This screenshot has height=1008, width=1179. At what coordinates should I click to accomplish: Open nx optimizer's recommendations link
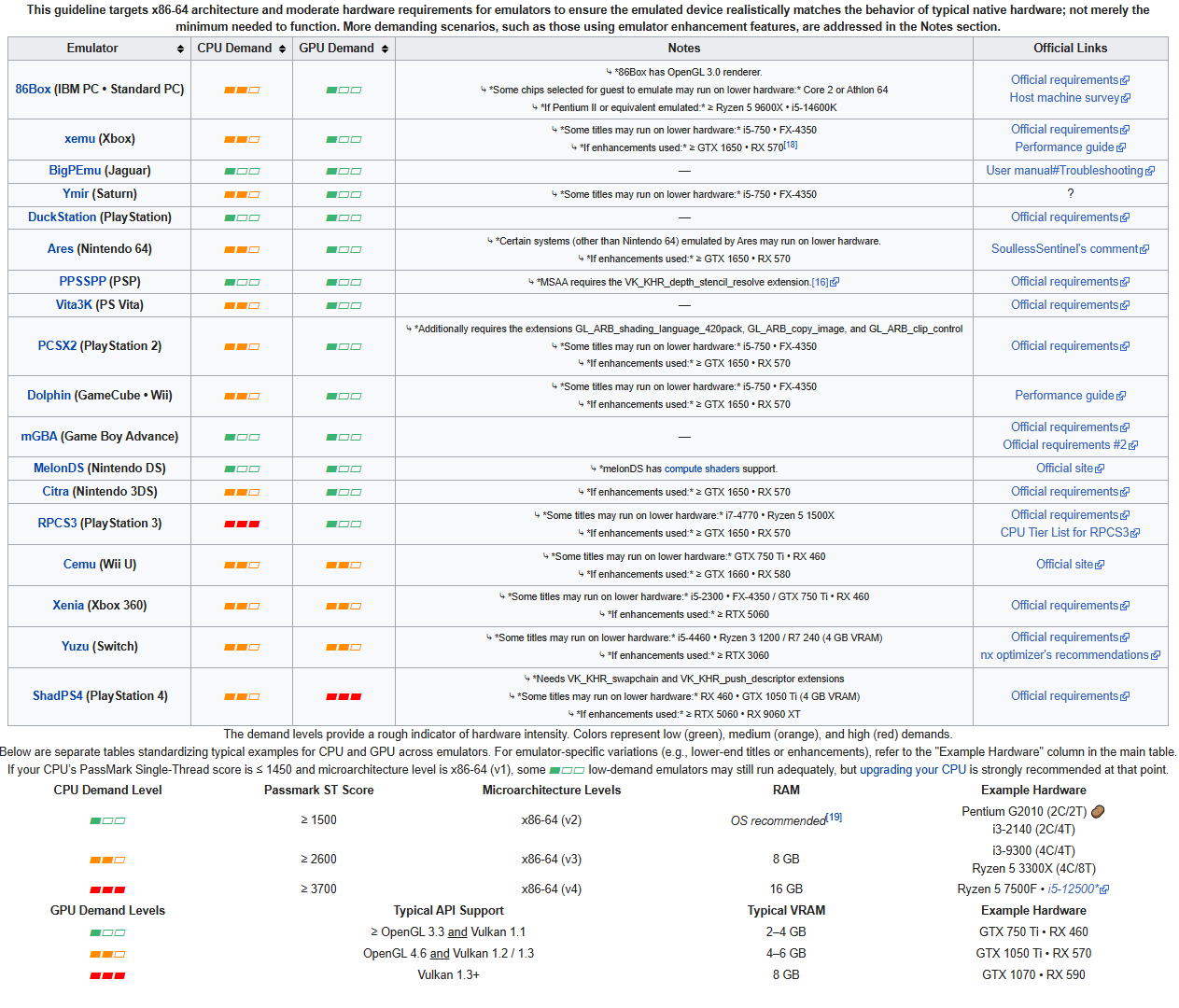[x=1070, y=655]
